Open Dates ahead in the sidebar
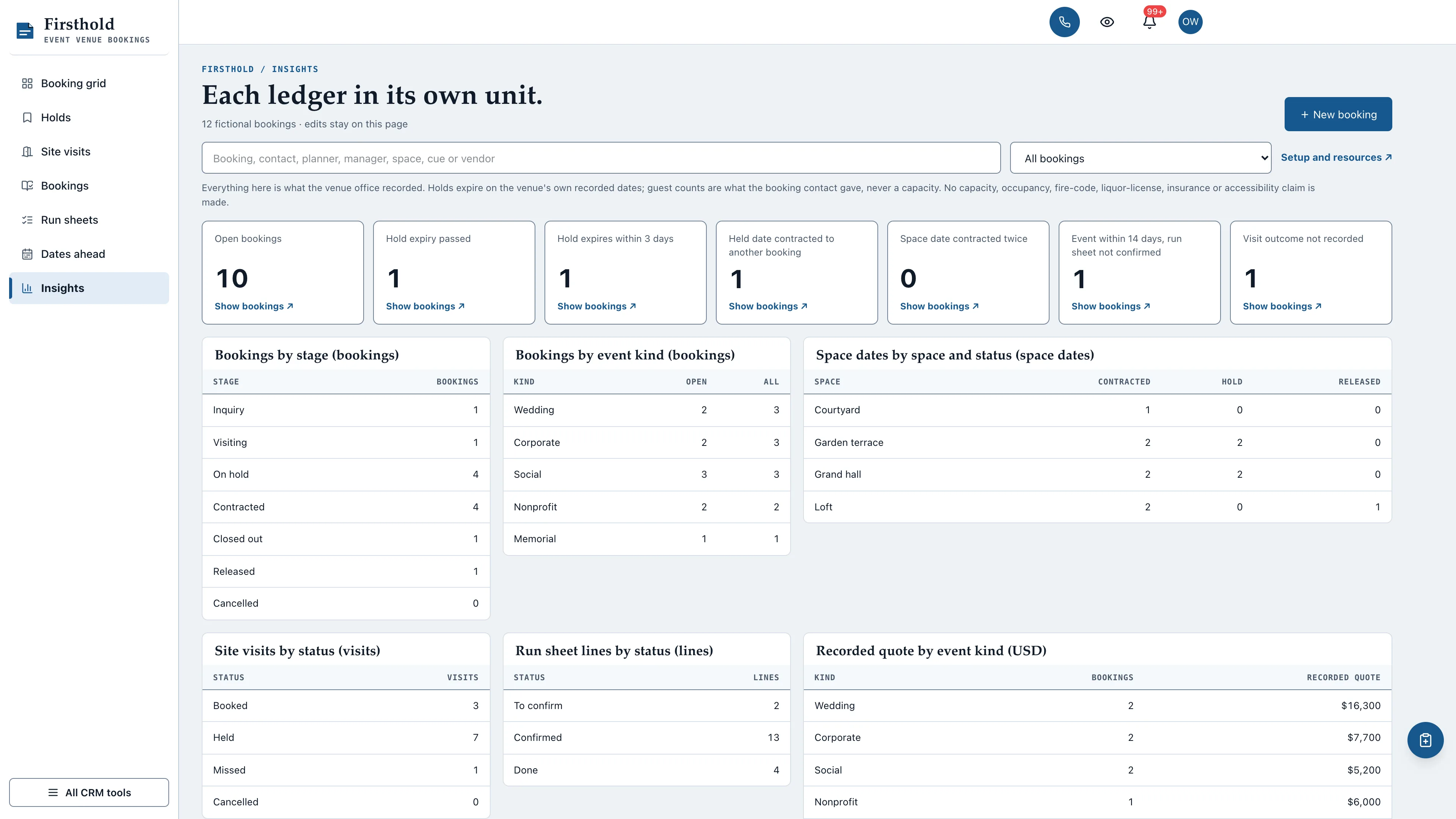Viewport: 1456px width, 819px height. coord(89,254)
